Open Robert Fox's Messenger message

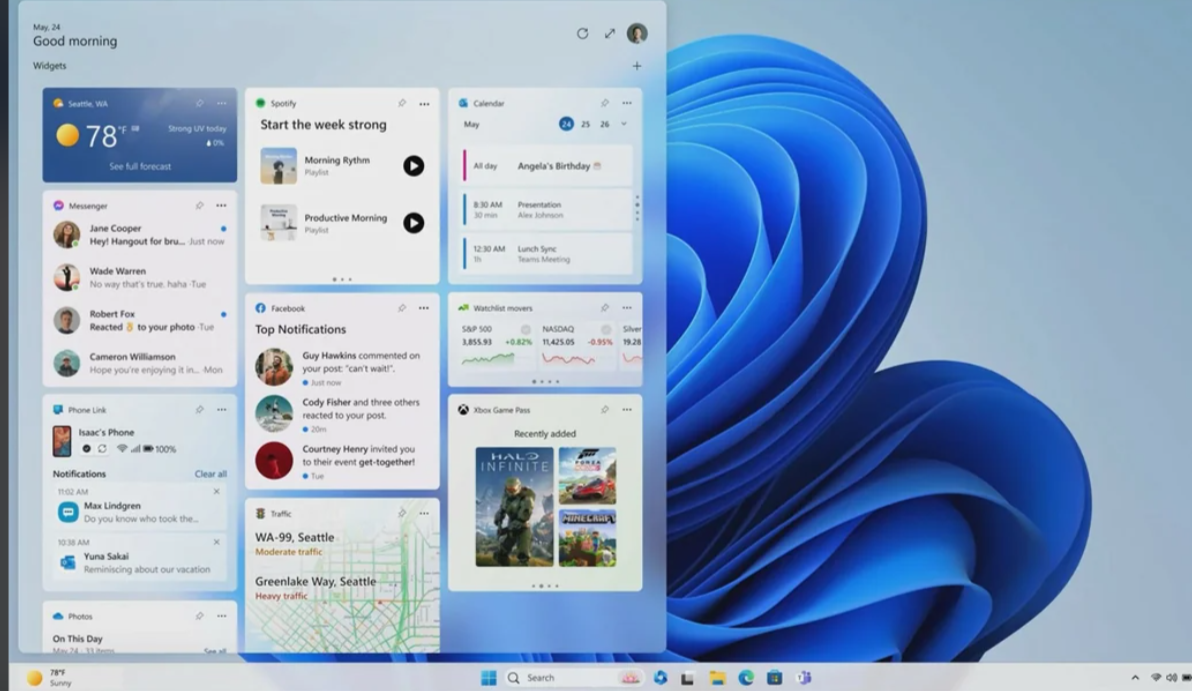[x=140, y=320]
